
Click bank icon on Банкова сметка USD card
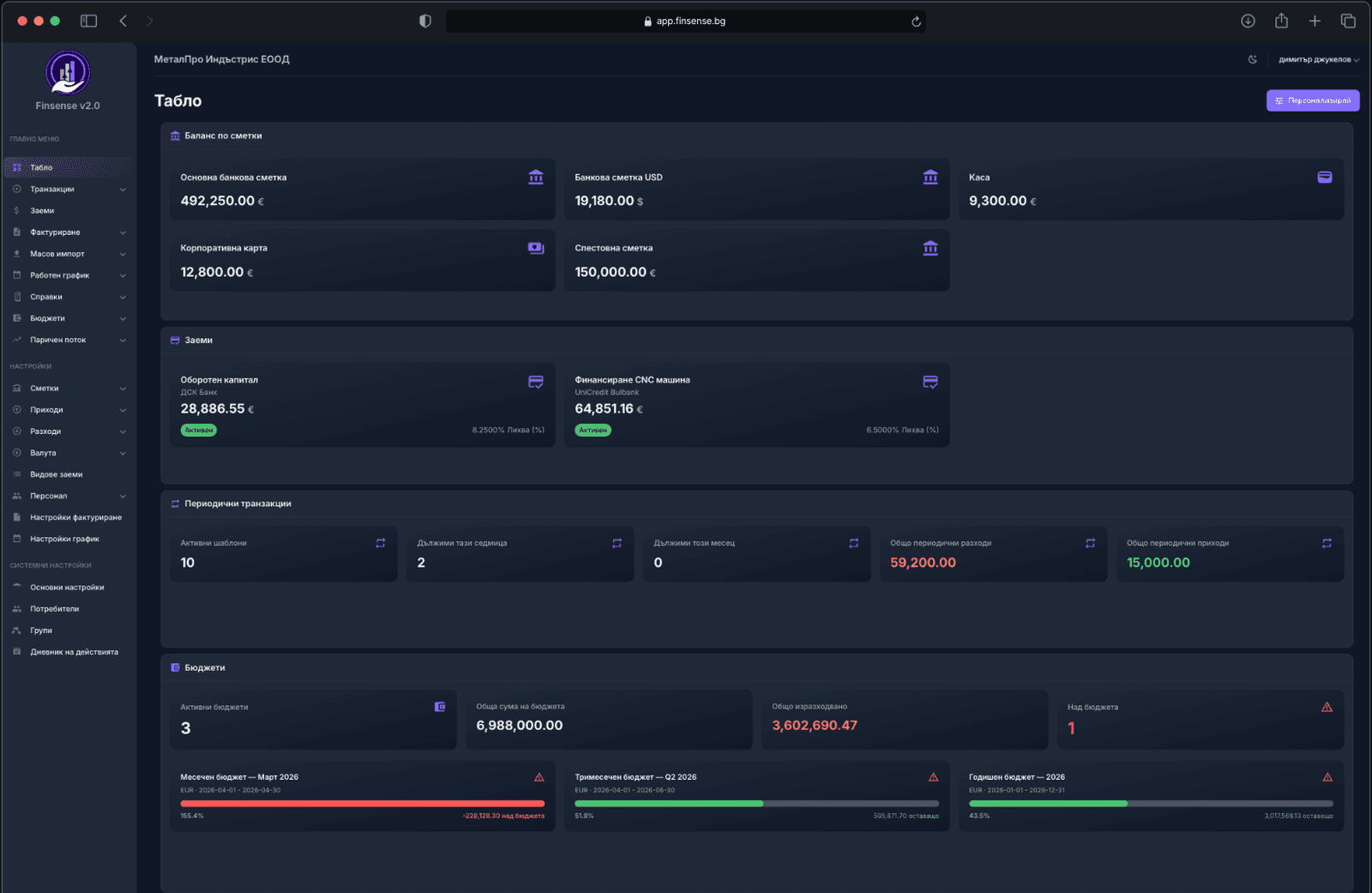(930, 177)
